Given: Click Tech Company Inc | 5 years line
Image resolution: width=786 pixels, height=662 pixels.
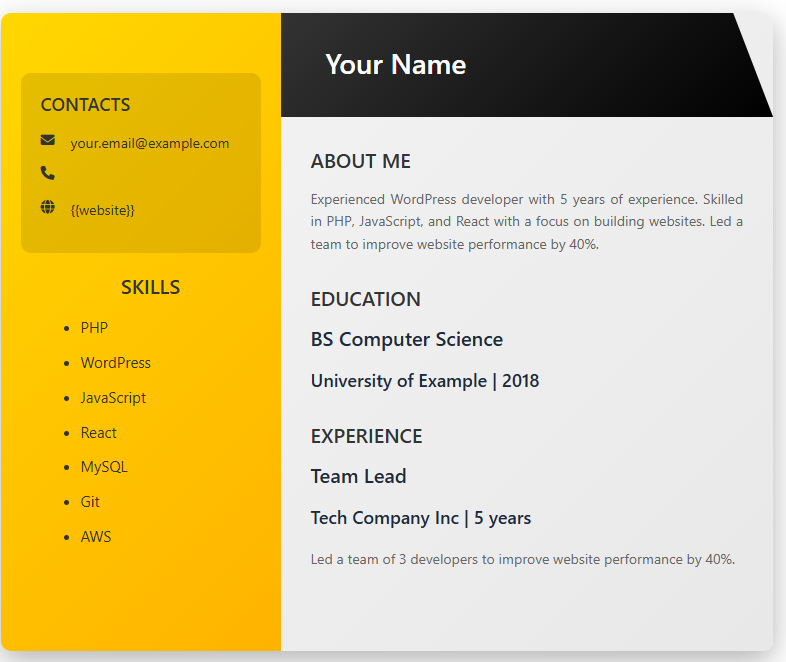Looking at the screenshot, I should pyautogui.click(x=421, y=518).
